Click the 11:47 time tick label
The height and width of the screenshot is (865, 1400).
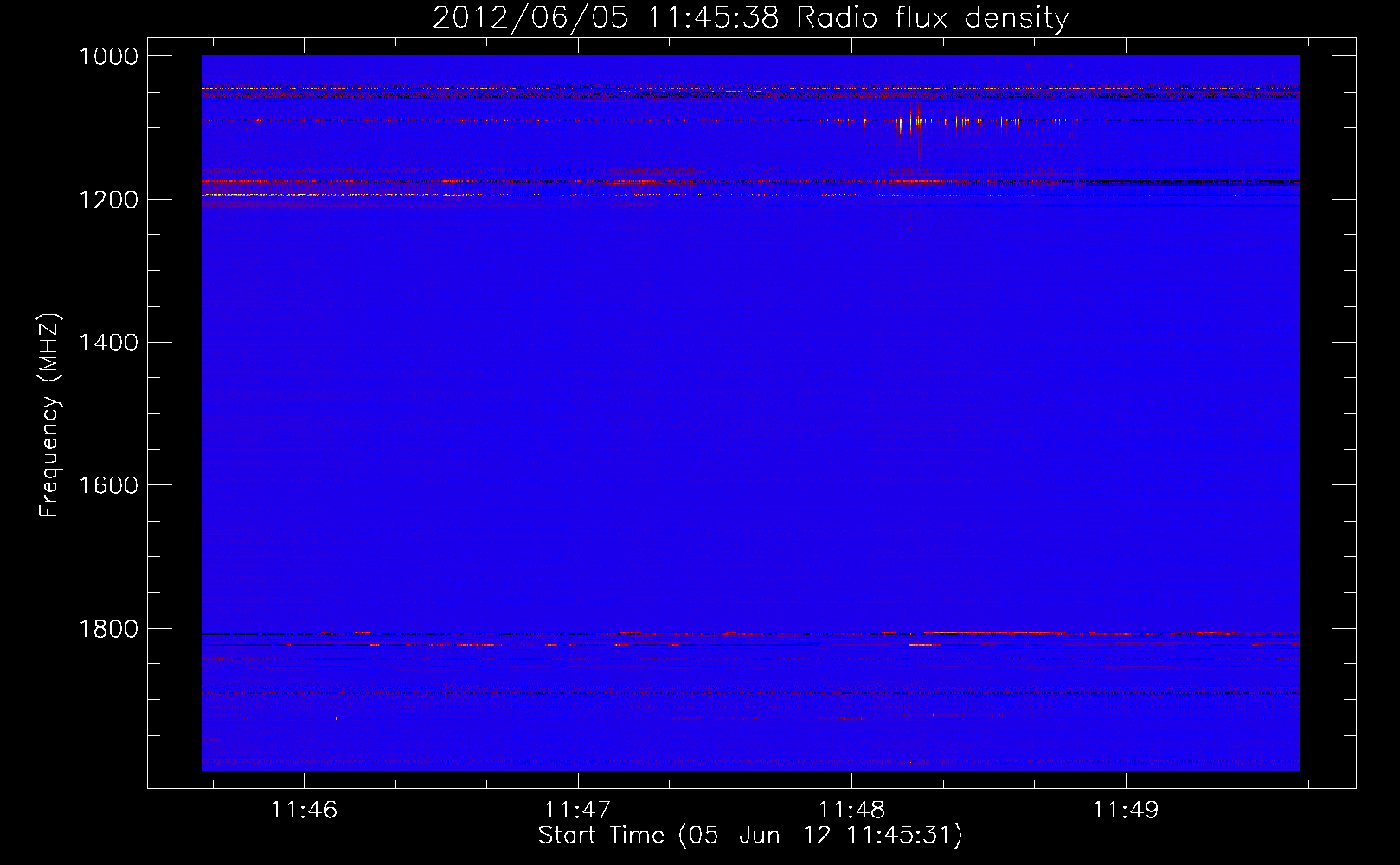[577, 810]
